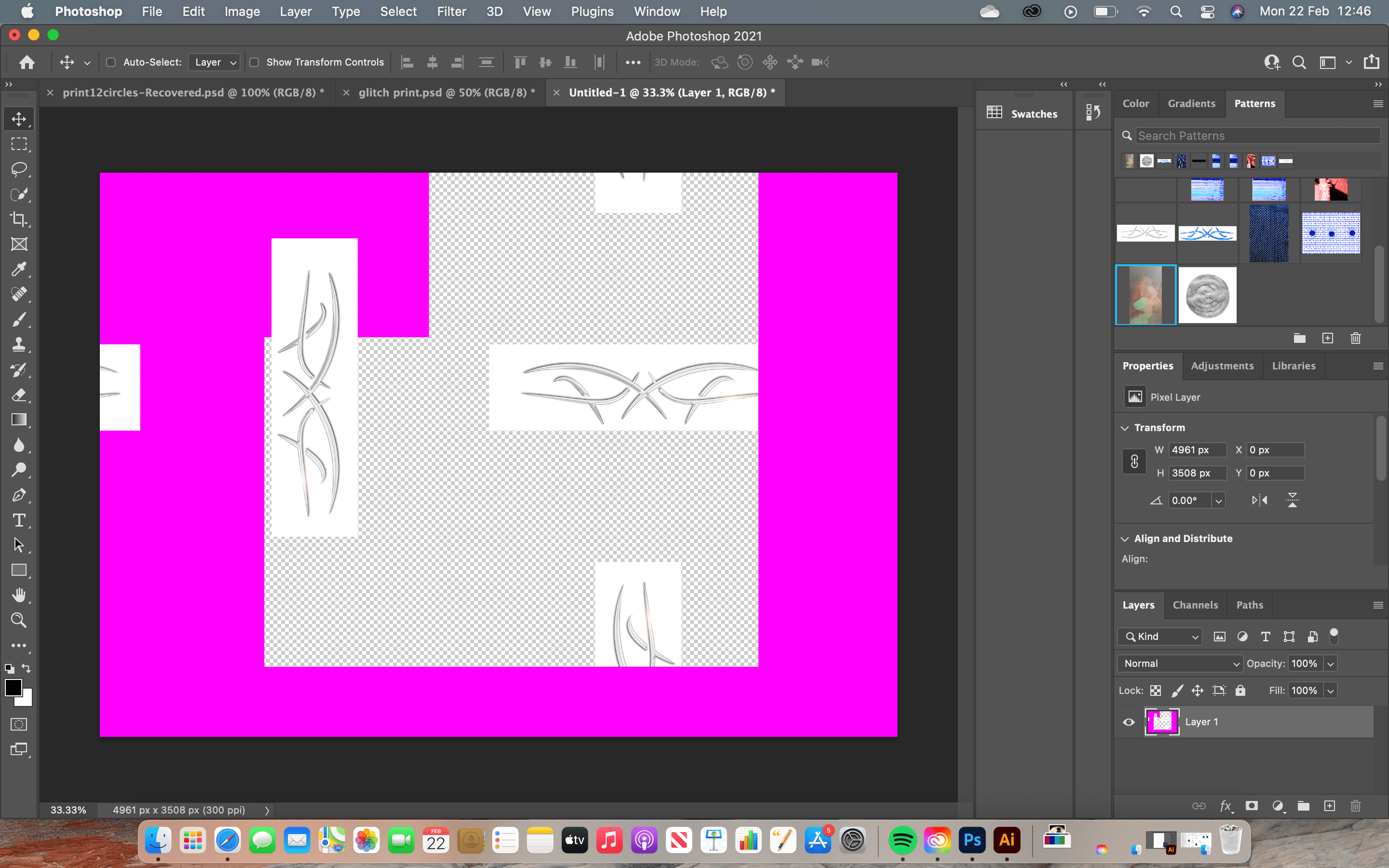This screenshot has width=1389, height=868.
Task: Open the Normal blend mode dropdown
Action: point(1180,664)
